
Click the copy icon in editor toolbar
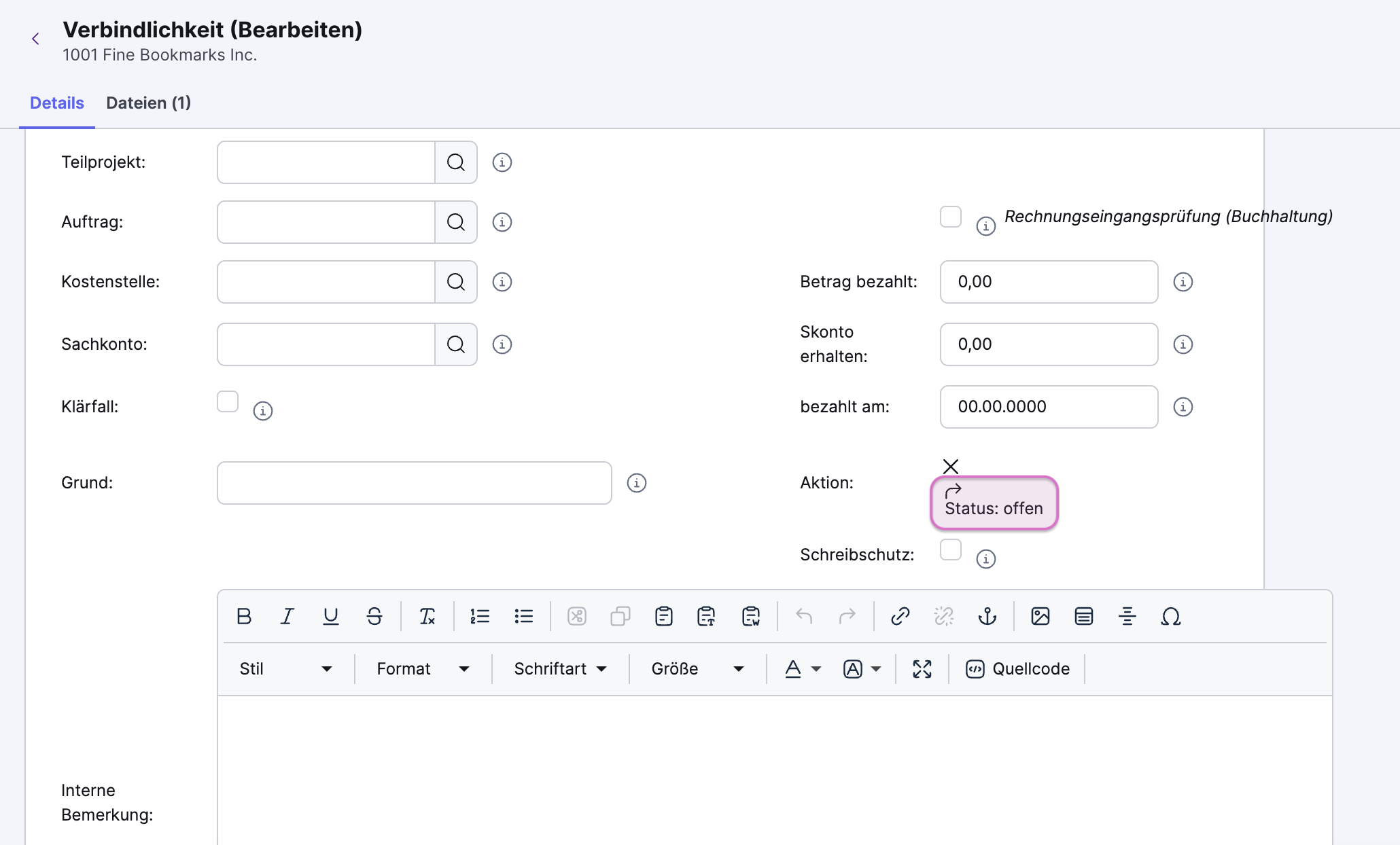click(x=620, y=616)
